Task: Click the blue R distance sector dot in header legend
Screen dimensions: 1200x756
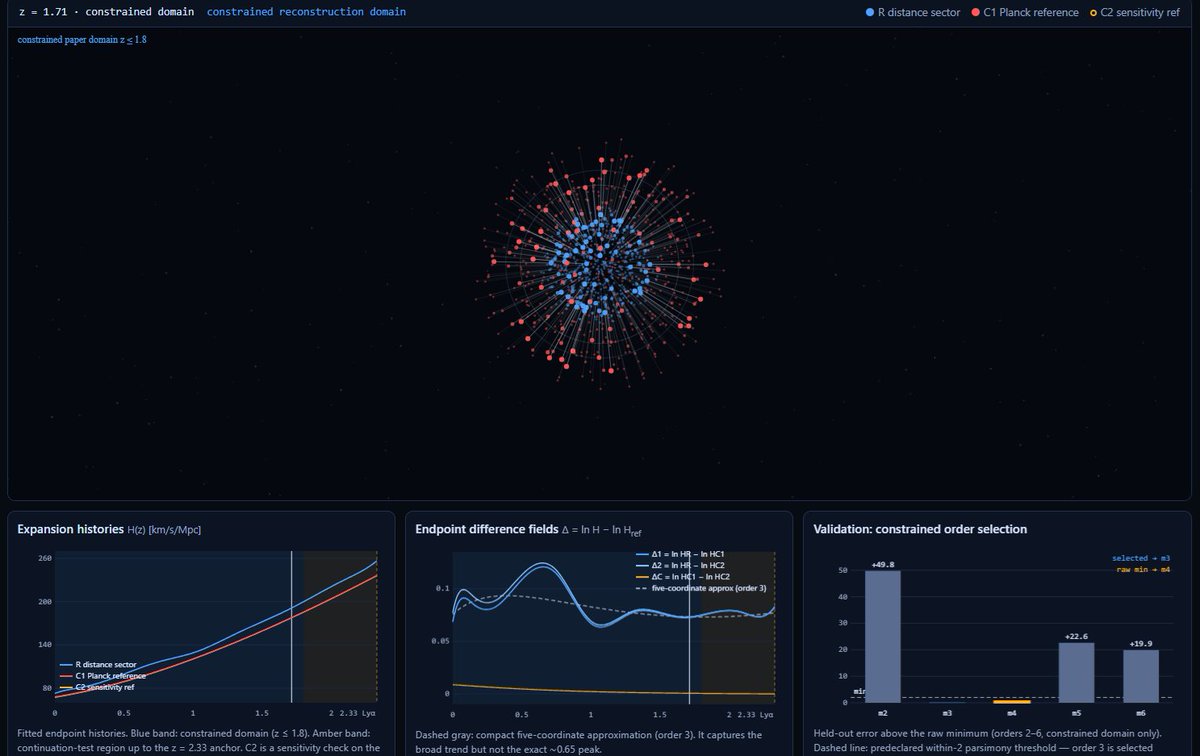Action: (870, 13)
